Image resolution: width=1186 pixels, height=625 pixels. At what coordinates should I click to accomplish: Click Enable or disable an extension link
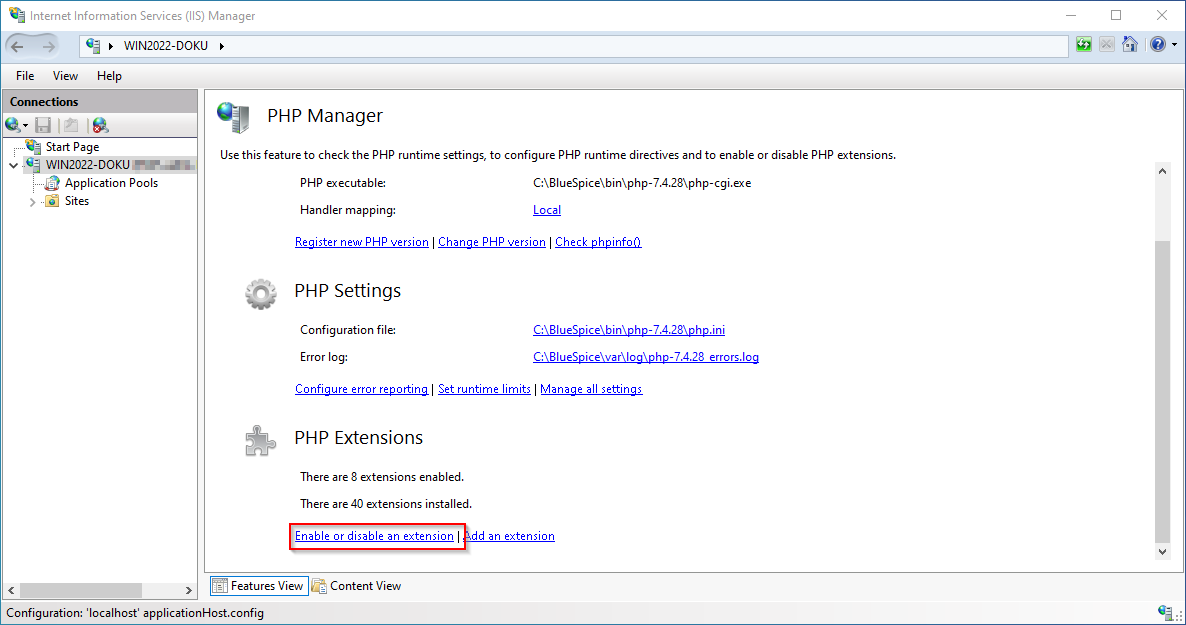[374, 536]
